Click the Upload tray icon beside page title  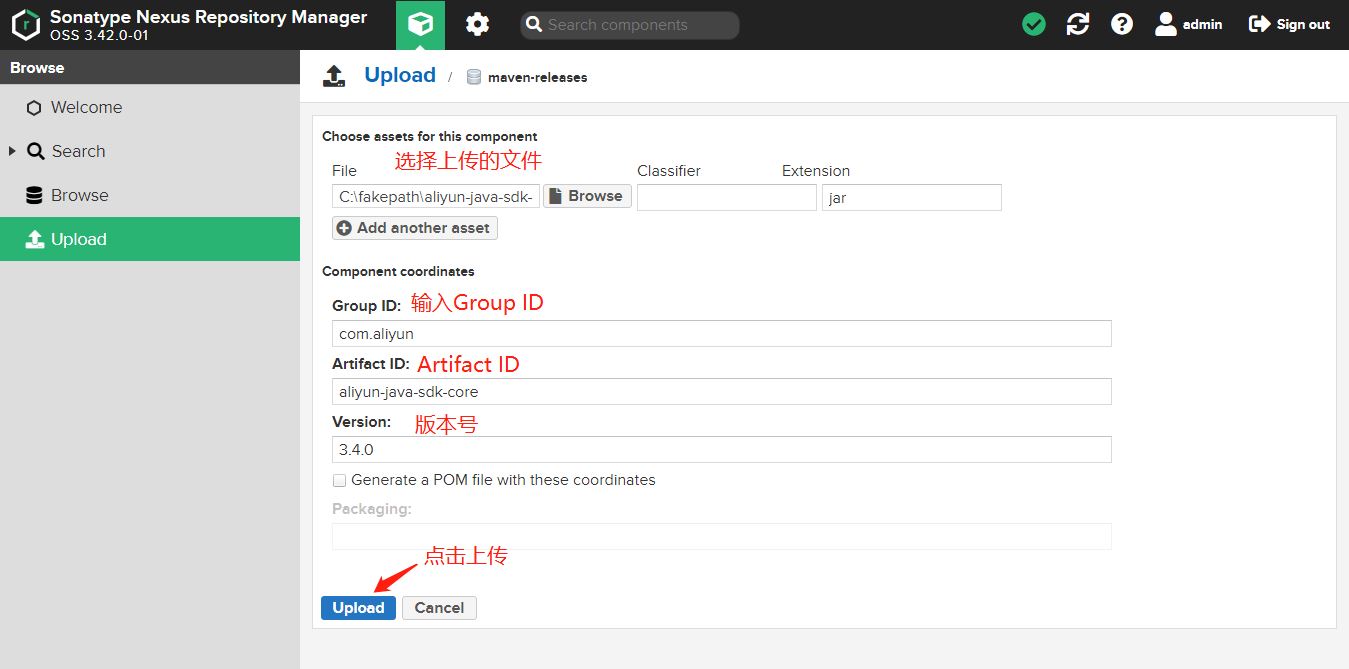coord(334,76)
